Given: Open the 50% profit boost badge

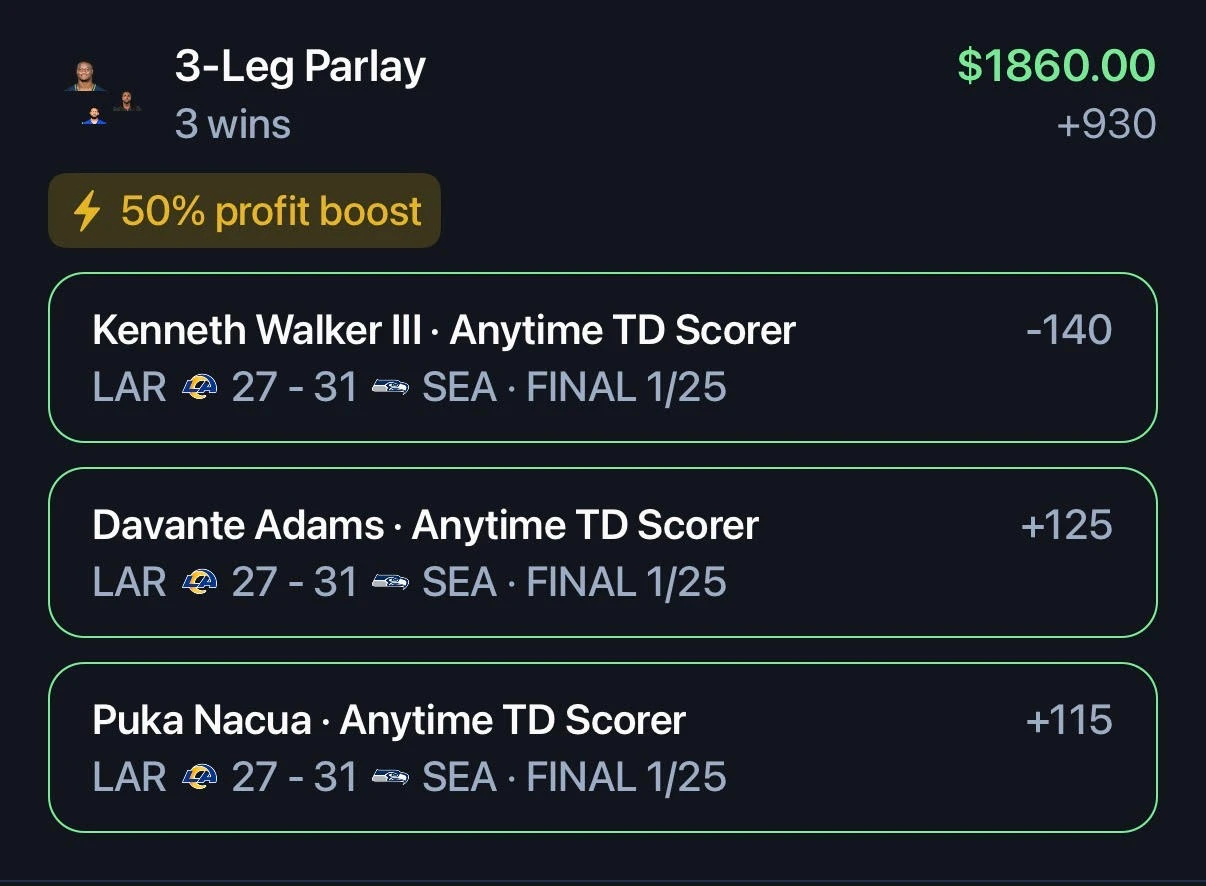Looking at the screenshot, I should (244, 211).
